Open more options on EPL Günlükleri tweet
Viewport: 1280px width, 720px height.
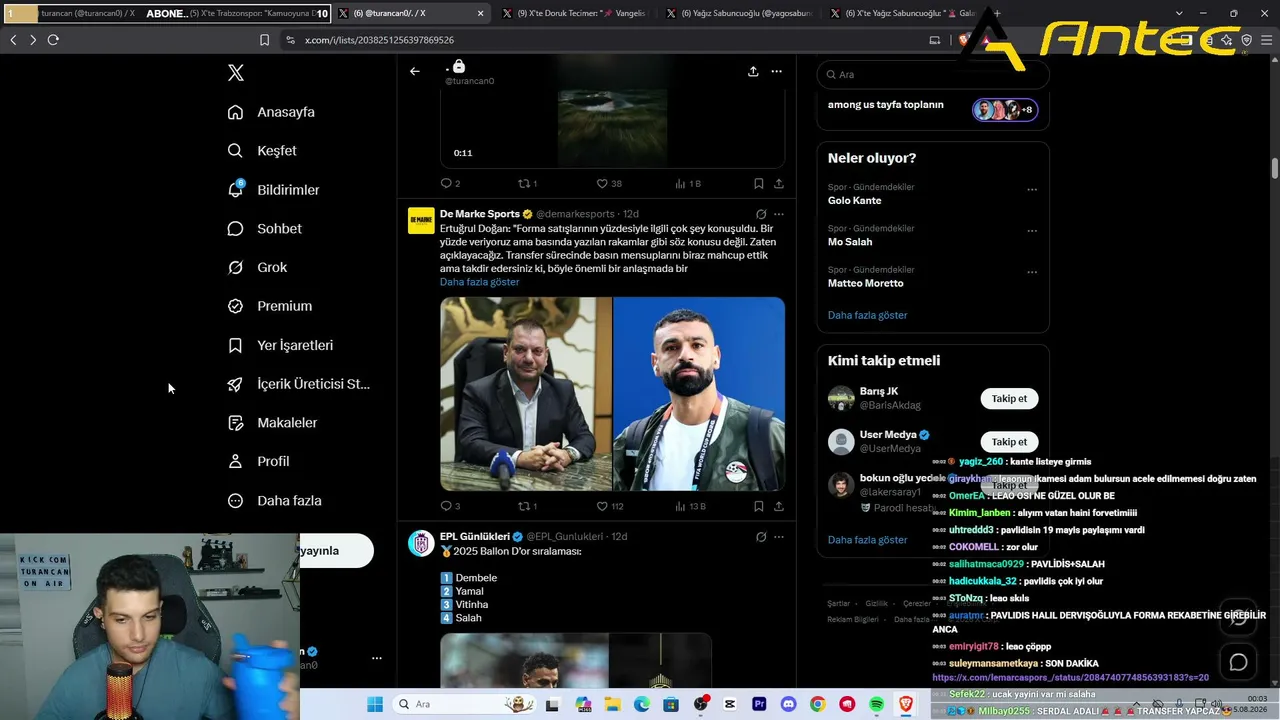779,537
